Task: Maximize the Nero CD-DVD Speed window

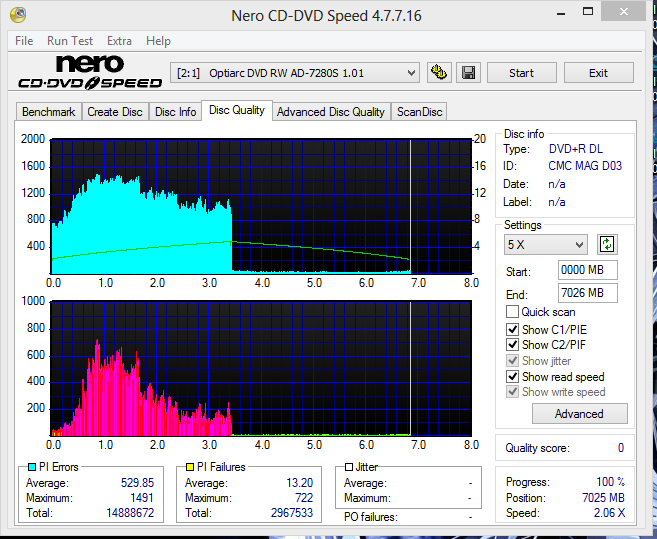Action: click(588, 12)
